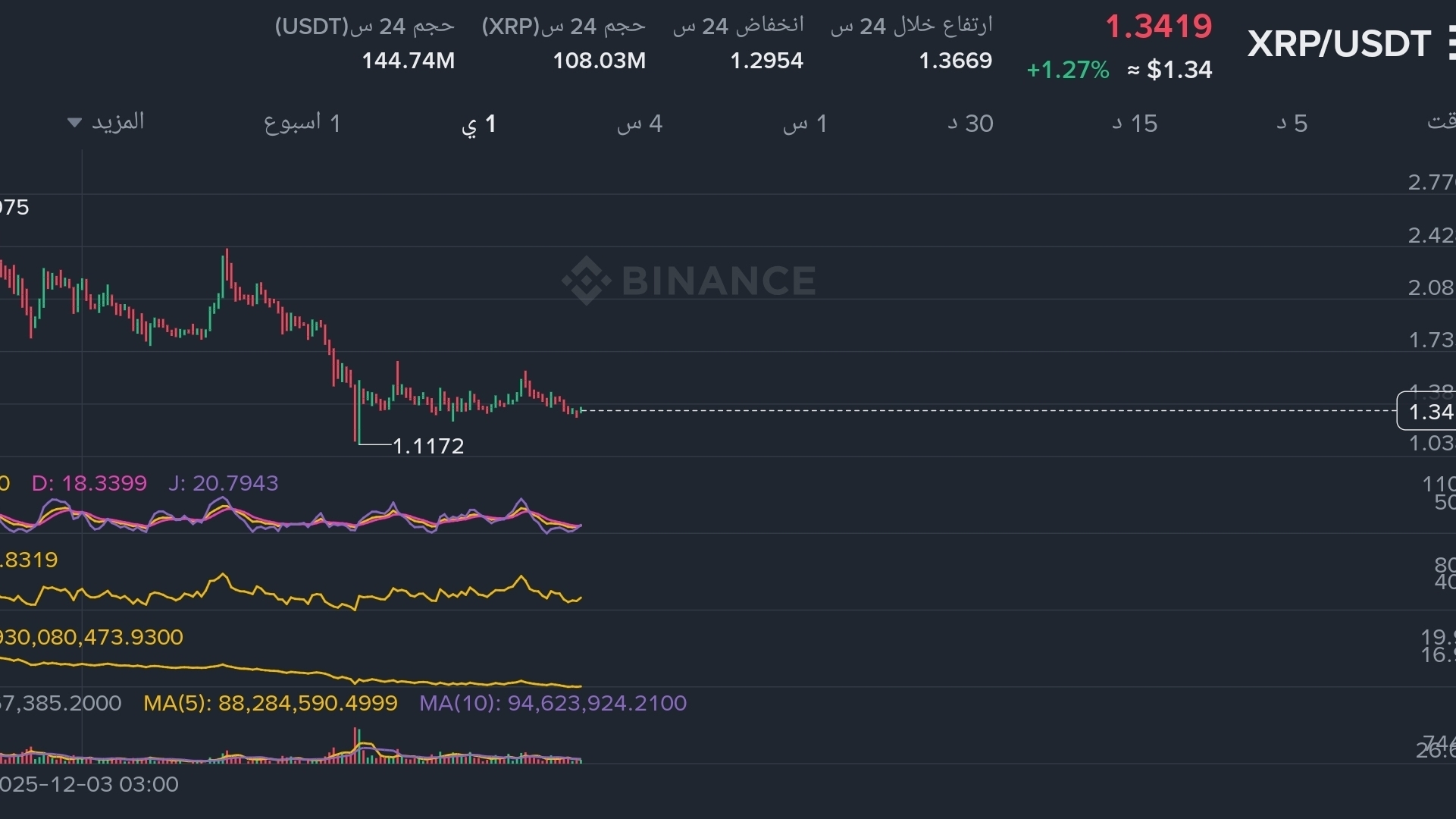Click the المزيد dropdown arrow triangle
This screenshot has width=1456, height=819.
coord(74,122)
